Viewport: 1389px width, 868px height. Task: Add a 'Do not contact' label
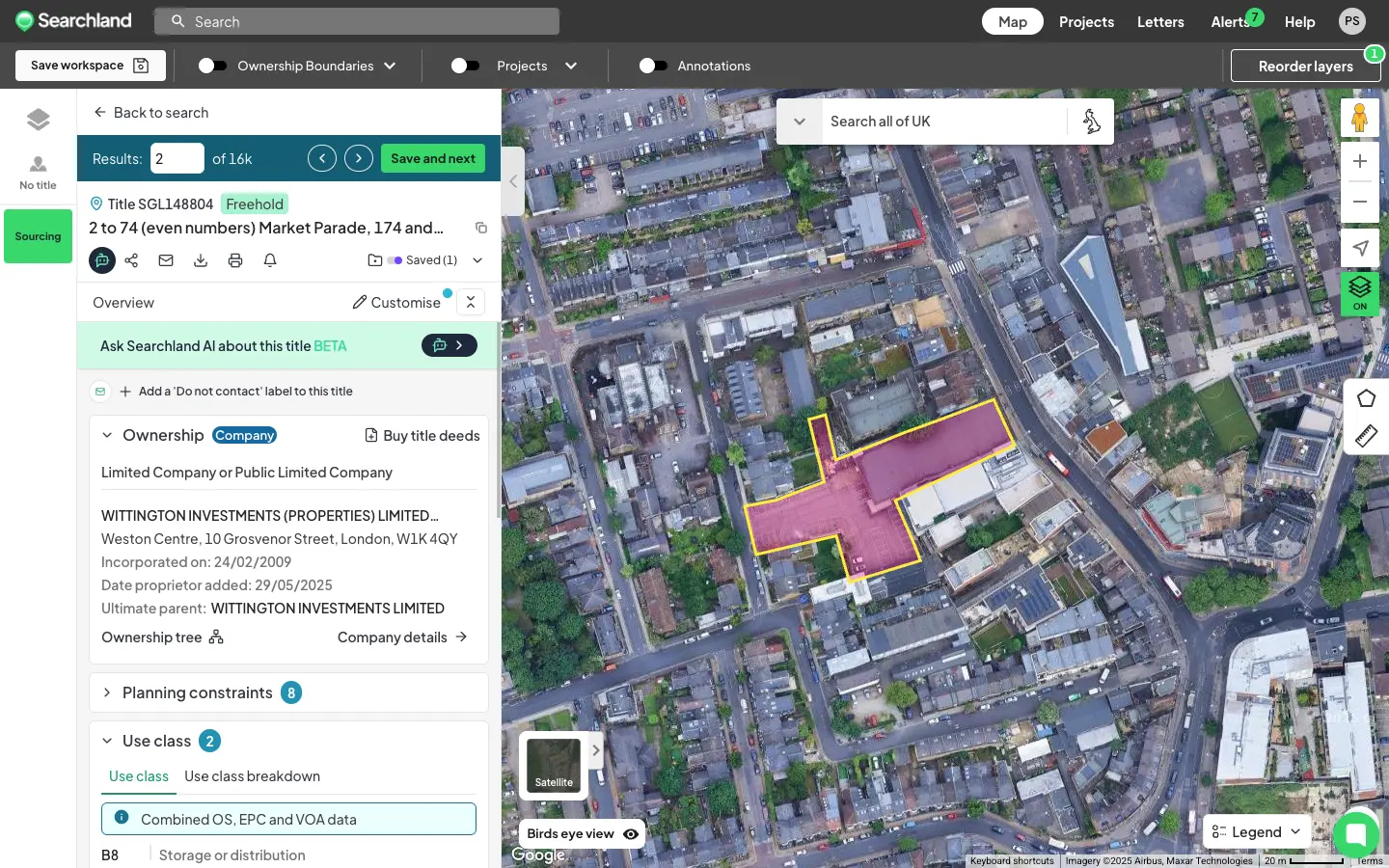[x=236, y=392]
